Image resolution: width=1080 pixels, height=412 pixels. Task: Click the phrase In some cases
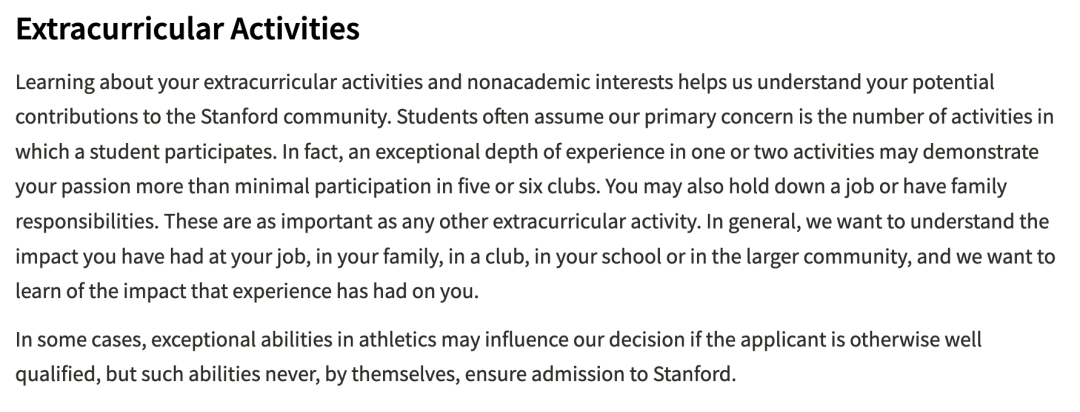point(80,340)
